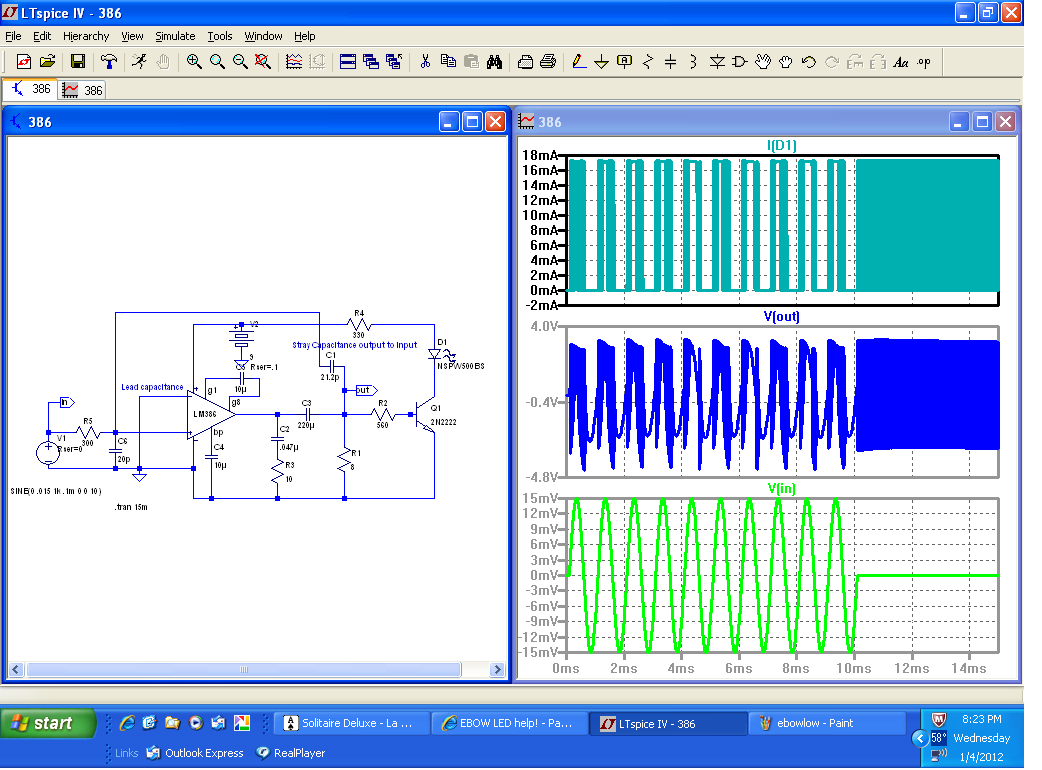
Task: Click the schematic horizontal scrollbar thumb
Action: [x=243, y=670]
